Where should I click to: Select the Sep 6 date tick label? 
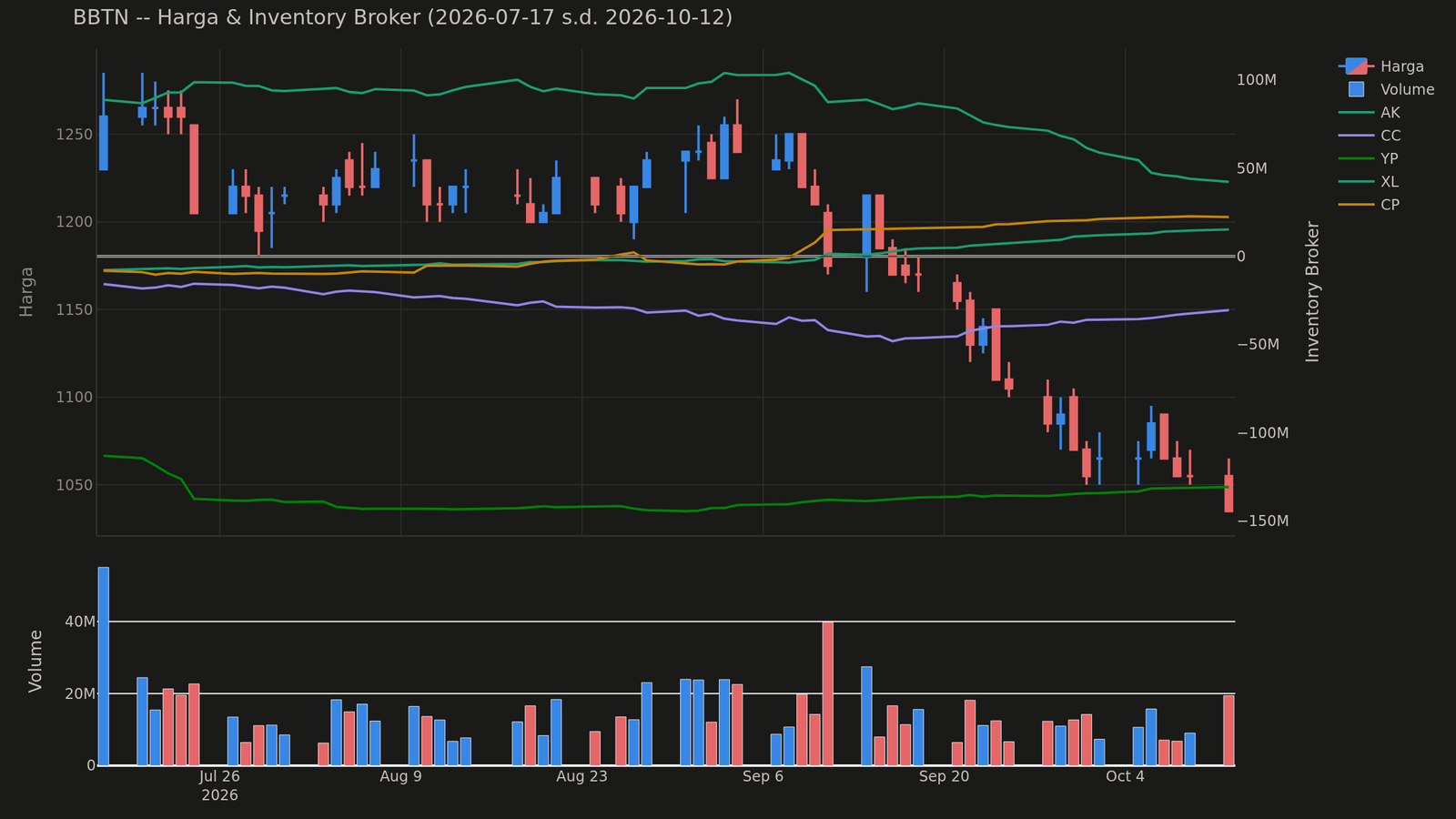[x=763, y=776]
